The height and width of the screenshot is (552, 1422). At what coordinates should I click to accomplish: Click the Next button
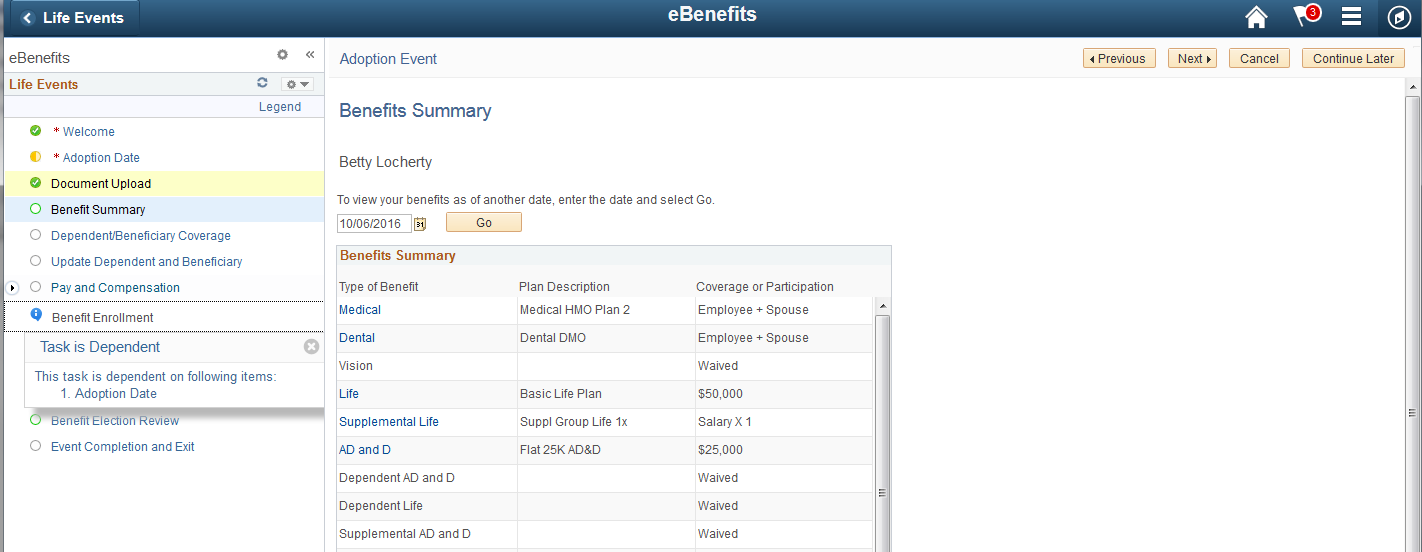coord(1192,59)
